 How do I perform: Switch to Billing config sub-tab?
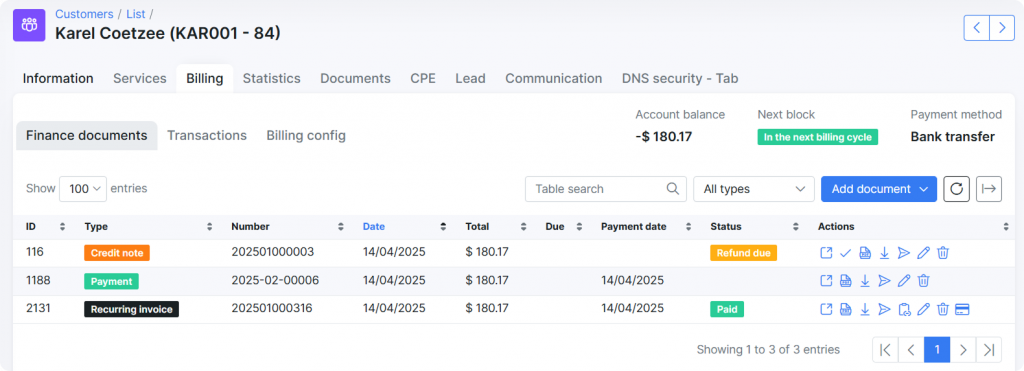click(306, 135)
